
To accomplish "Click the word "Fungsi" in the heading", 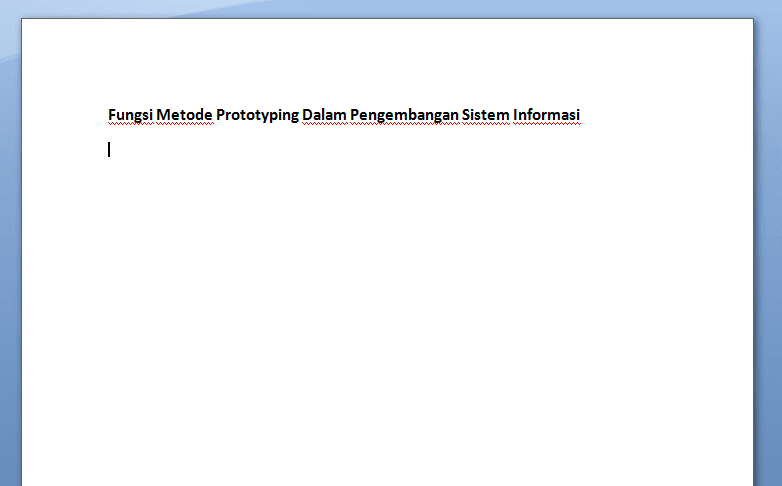I will coord(130,115).
